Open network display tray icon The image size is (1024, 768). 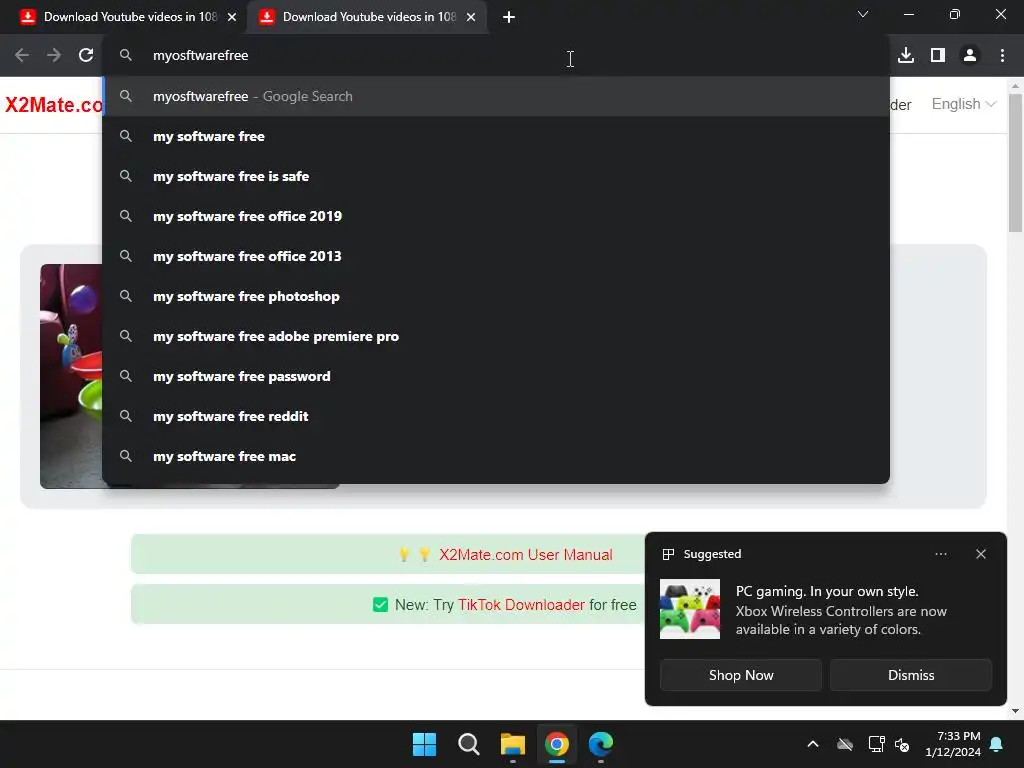[x=876, y=744]
